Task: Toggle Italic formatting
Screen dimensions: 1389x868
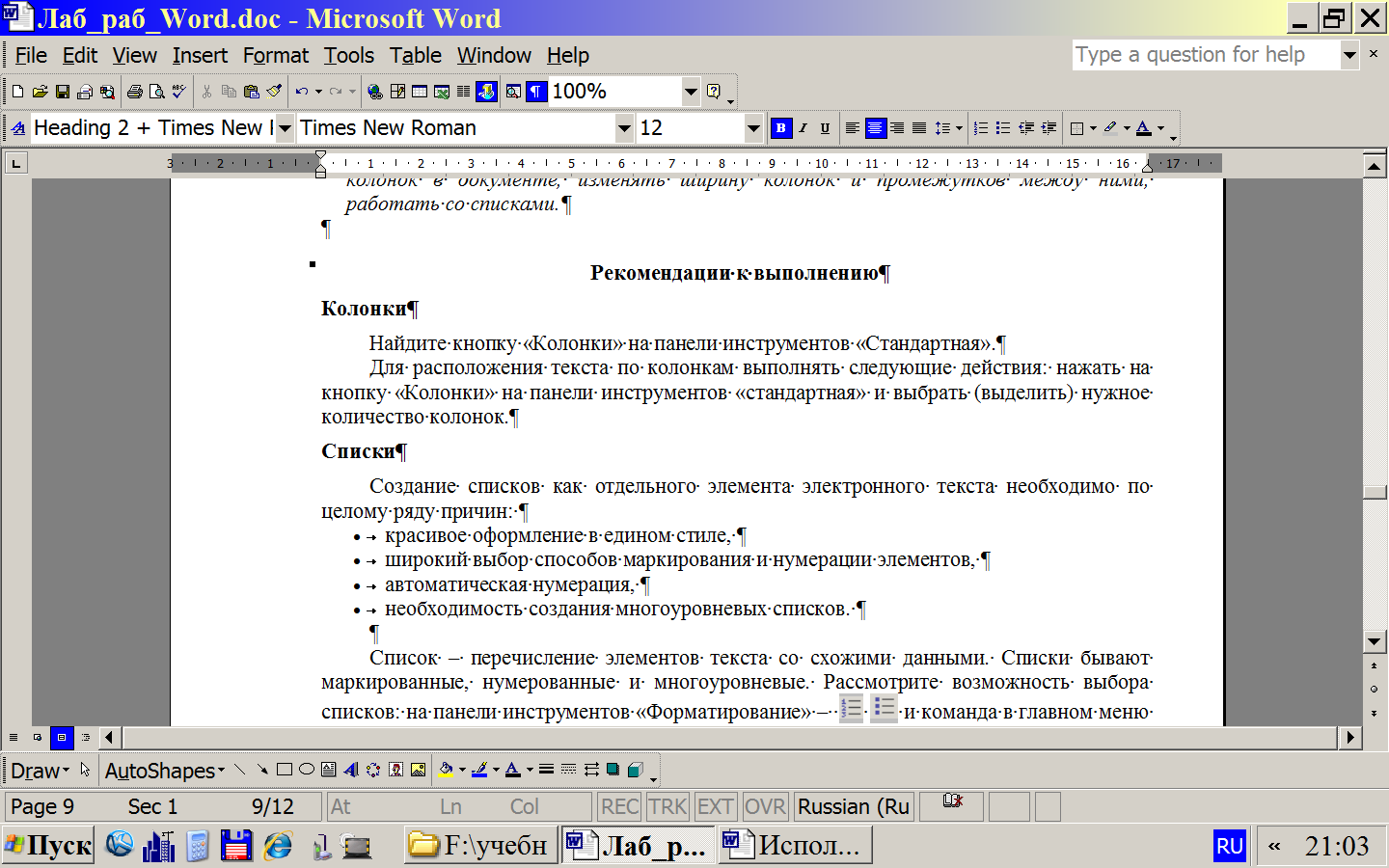Action: coord(803,128)
